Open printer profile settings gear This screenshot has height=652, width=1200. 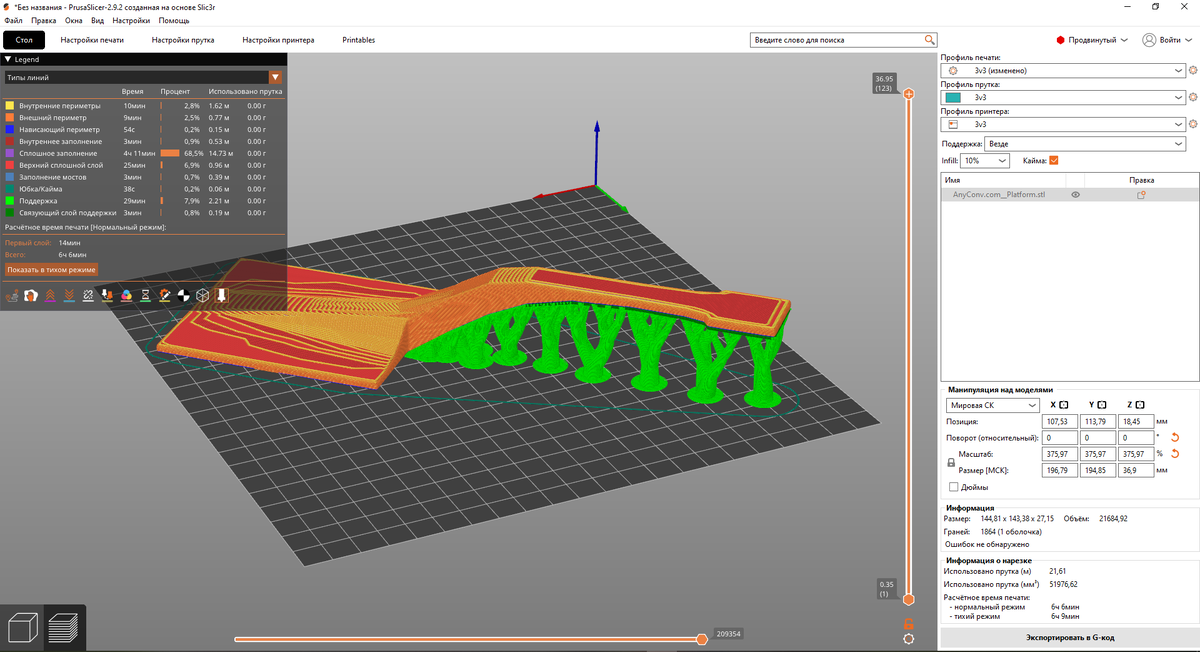pyautogui.click(x=1193, y=125)
